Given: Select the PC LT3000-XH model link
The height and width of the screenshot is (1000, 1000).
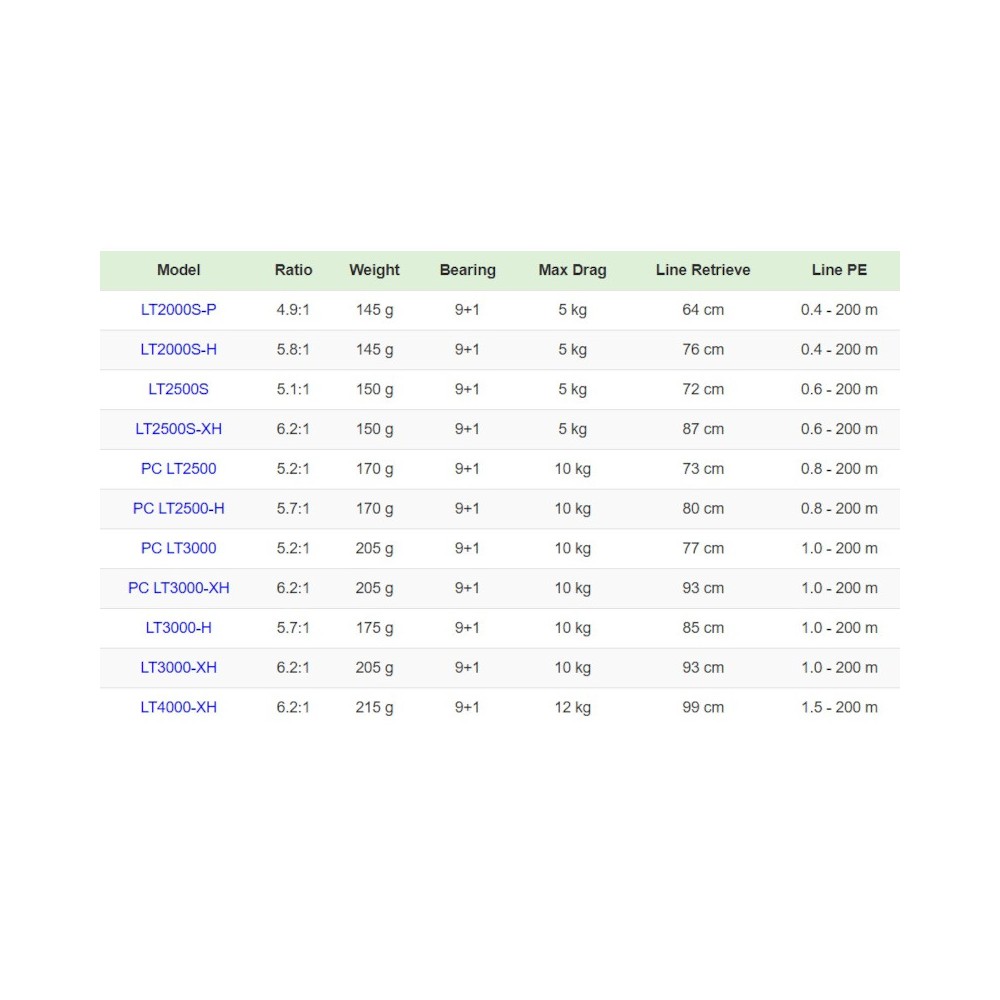Looking at the screenshot, I should tap(178, 588).
